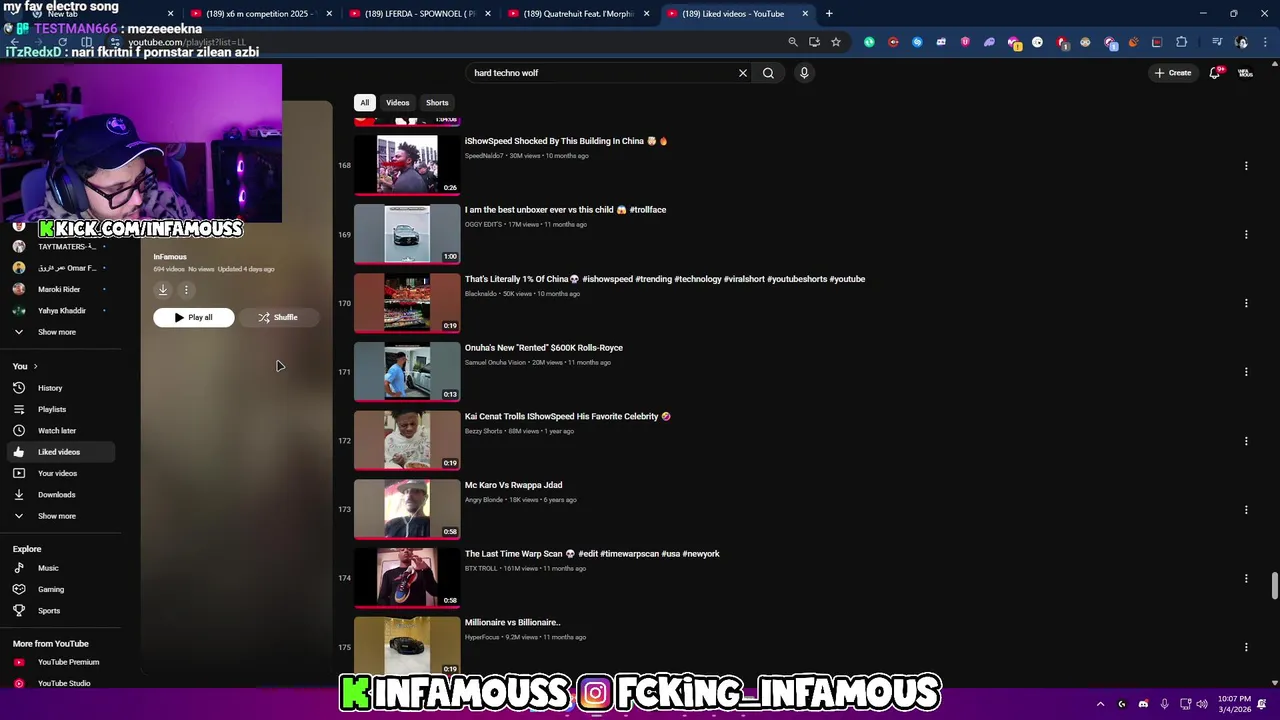Open Gaming under Explore

[x=60, y=590]
